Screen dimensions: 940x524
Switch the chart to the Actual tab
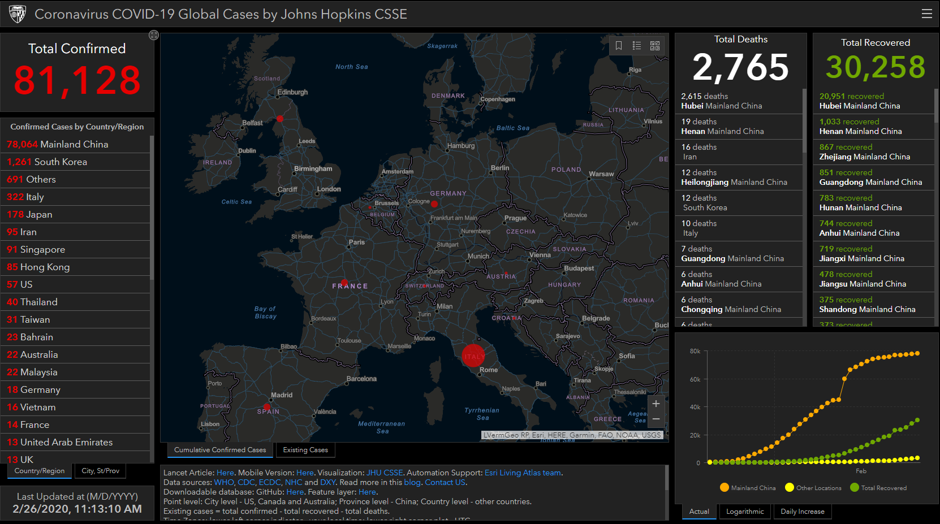(699, 511)
